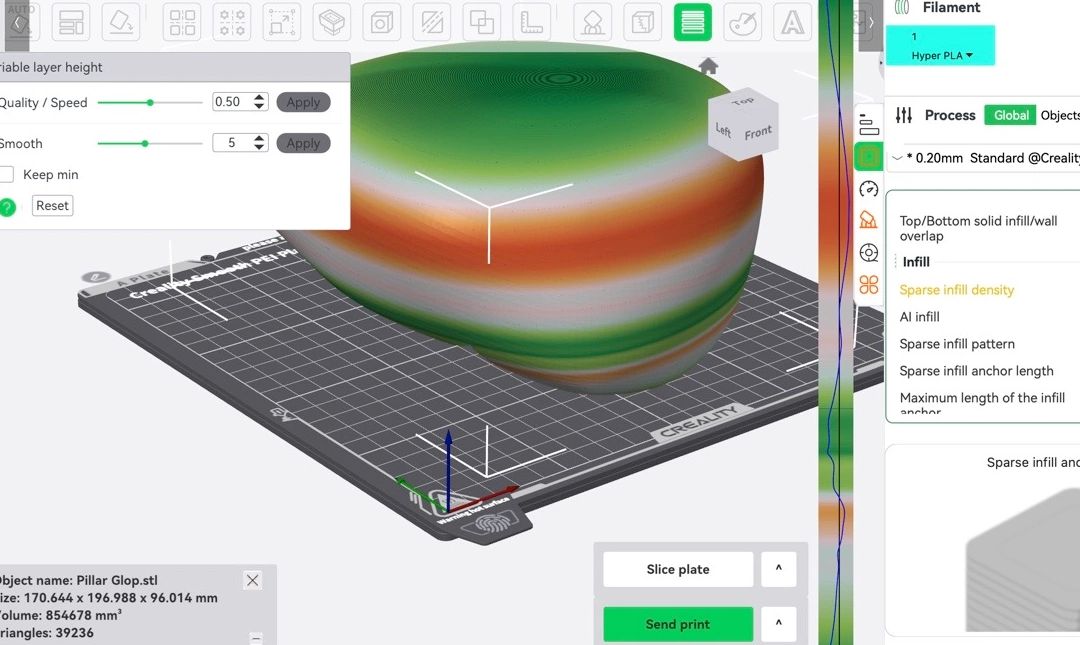Select Sparse infill pattern setting

point(957,344)
